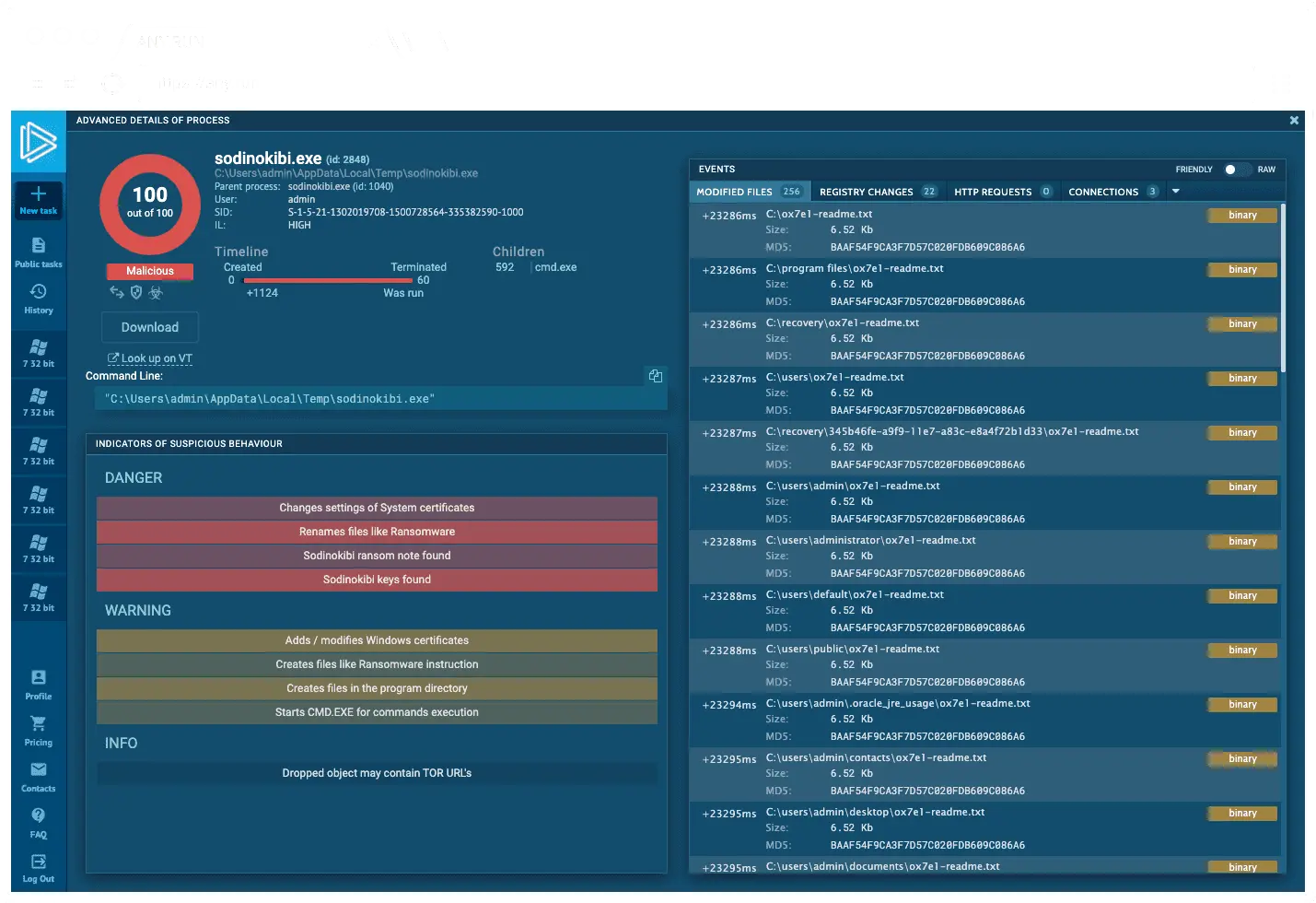Open the Profile page
This screenshot has height=903, width=1316.
tap(39, 678)
